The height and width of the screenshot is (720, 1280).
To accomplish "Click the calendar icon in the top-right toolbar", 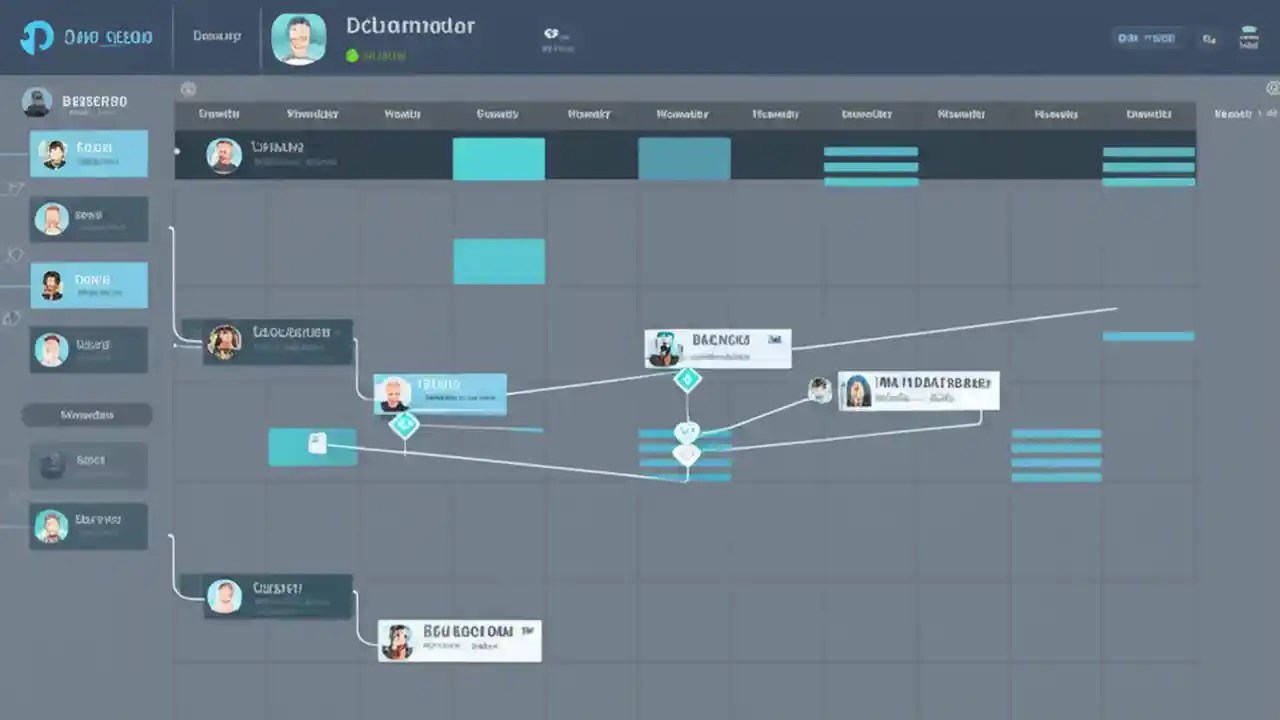I will click(x=1249, y=35).
